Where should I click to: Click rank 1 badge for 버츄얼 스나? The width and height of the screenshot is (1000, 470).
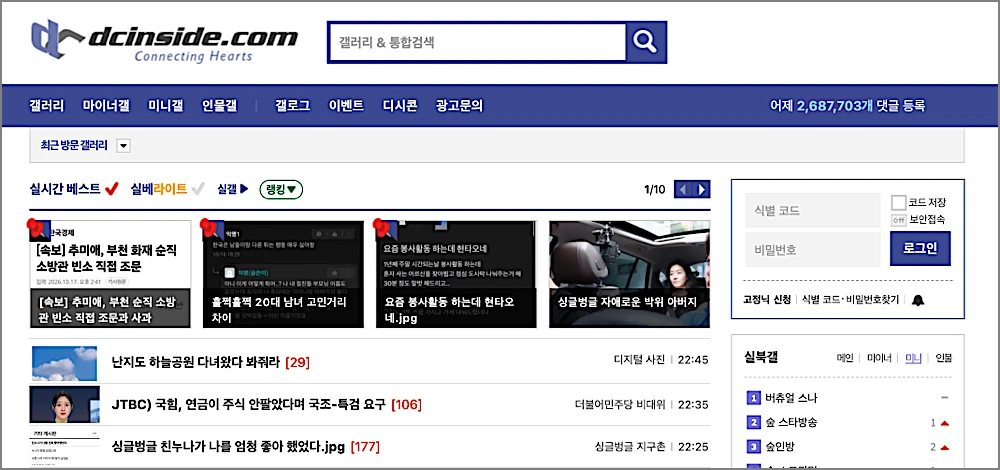tap(753, 398)
